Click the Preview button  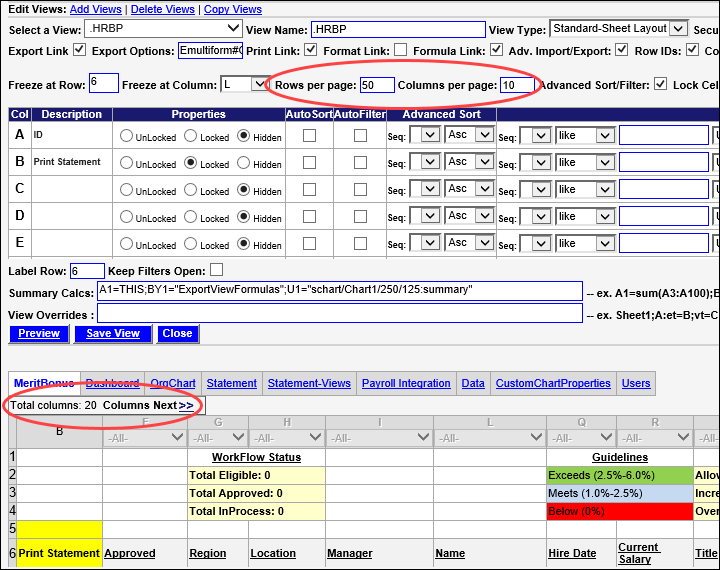click(x=39, y=333)
